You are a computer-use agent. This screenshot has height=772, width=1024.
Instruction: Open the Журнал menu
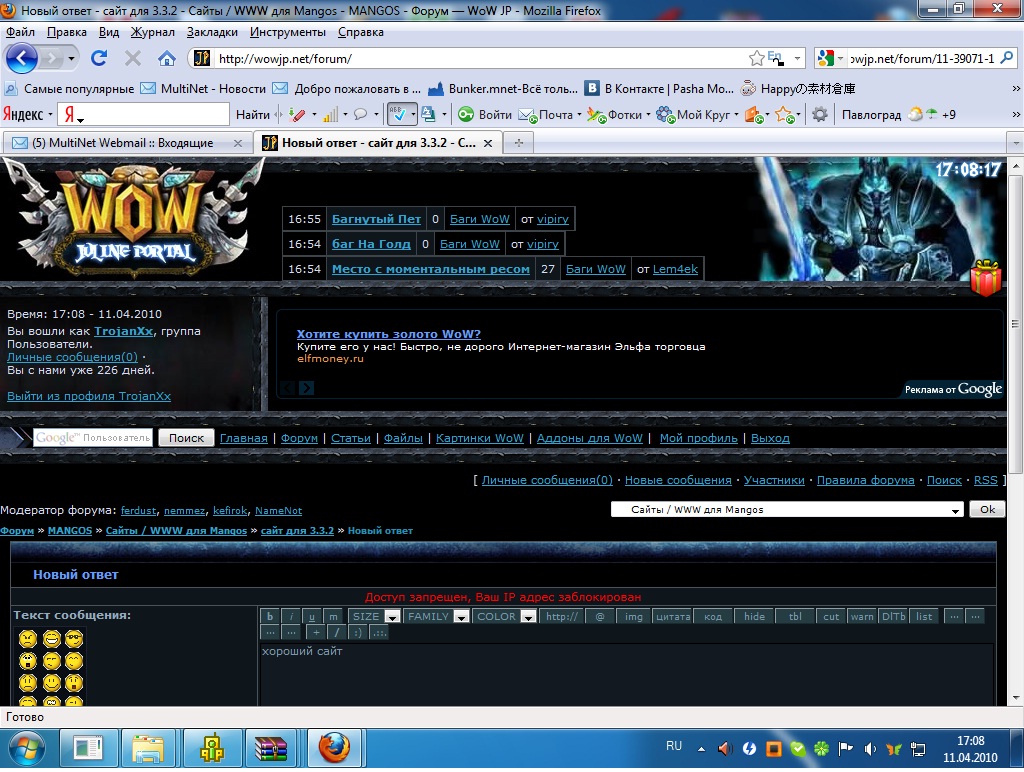tap(153, 32)
